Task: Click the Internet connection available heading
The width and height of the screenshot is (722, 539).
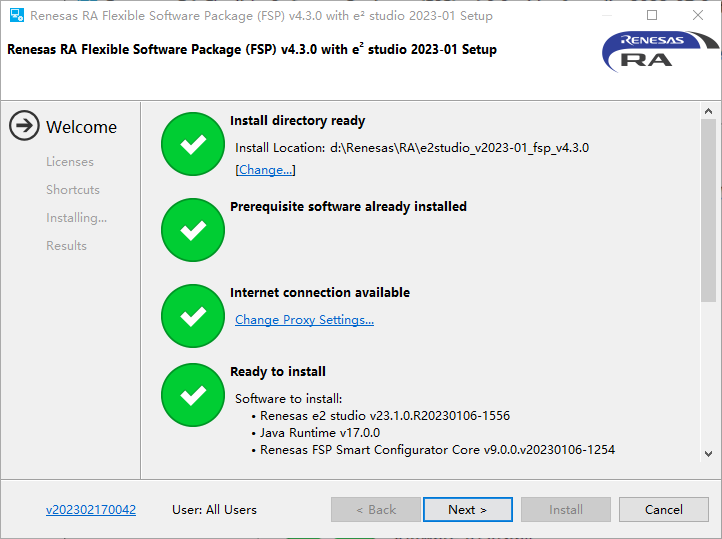Action: pyautogui.click(x=320, y=293)
